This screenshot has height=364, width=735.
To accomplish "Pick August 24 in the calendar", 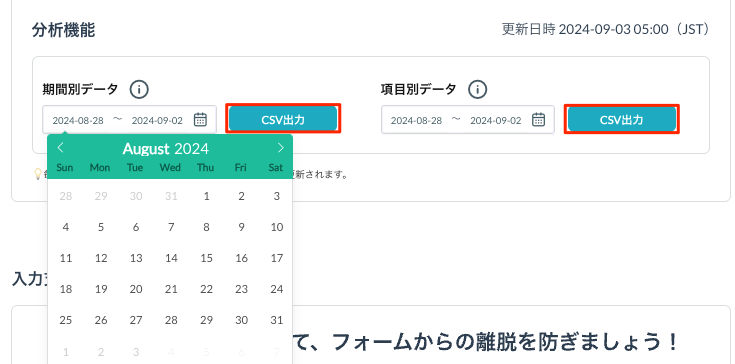I will click(x=277, y=289).
